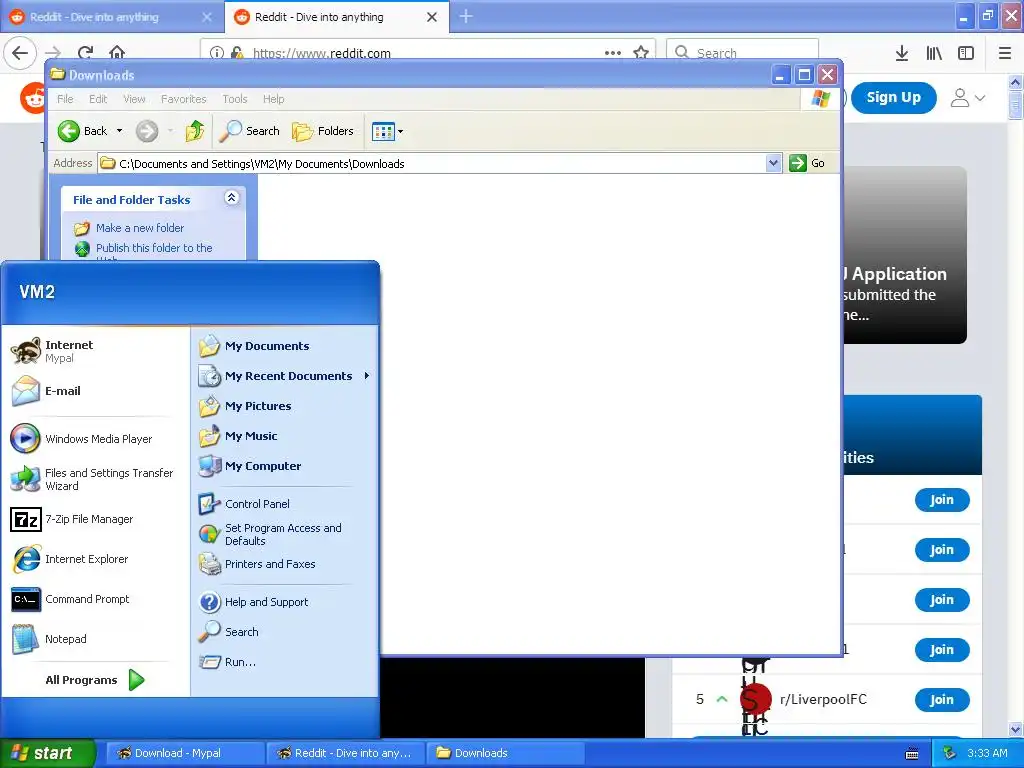Open the Tools menu in Downloads window
The image size is (1024, 768).
(x=234, y=99)
